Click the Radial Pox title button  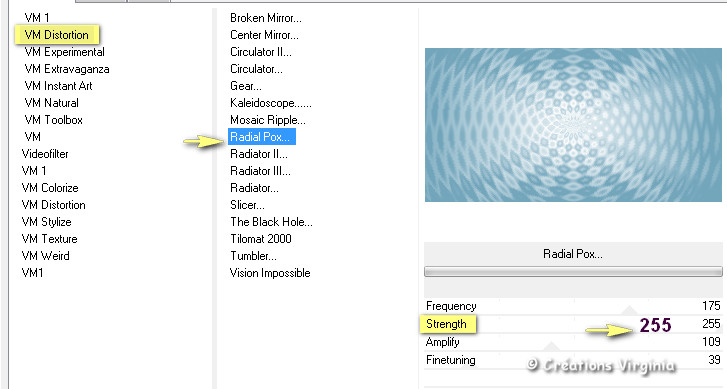click(x=573, y=254)
